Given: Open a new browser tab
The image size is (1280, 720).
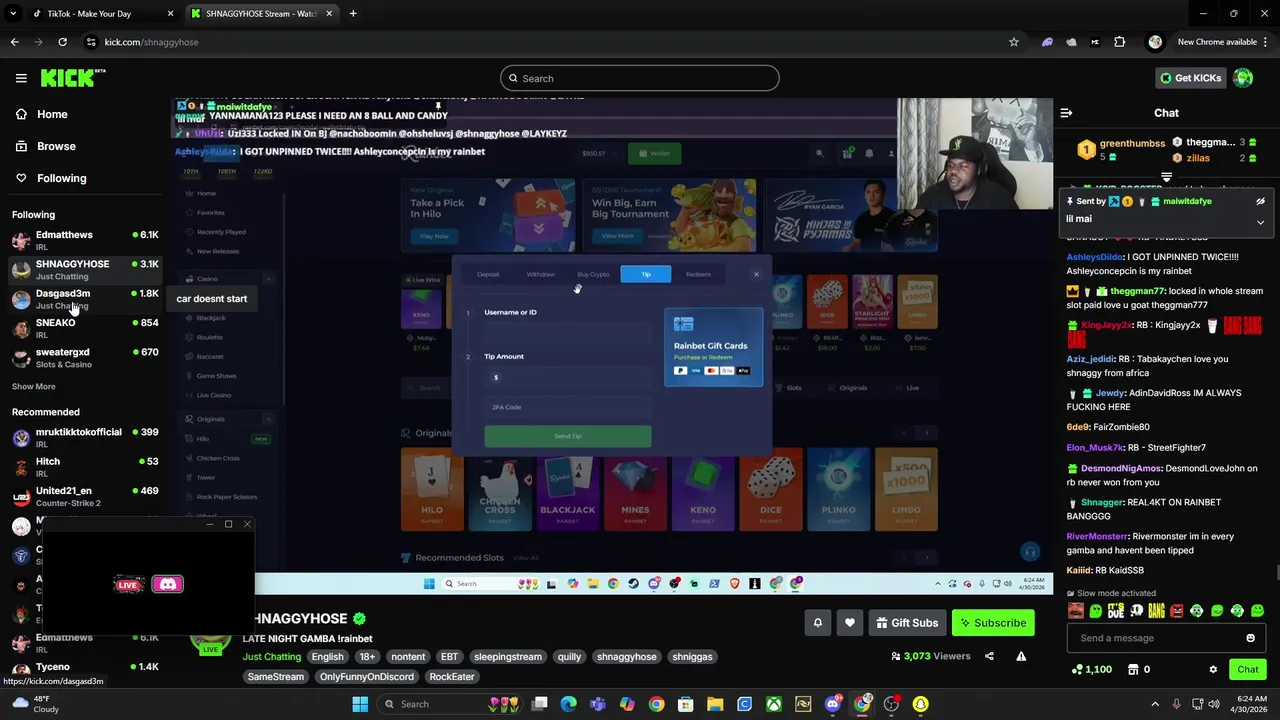Looking at the screenshot, I should [353, 14].
